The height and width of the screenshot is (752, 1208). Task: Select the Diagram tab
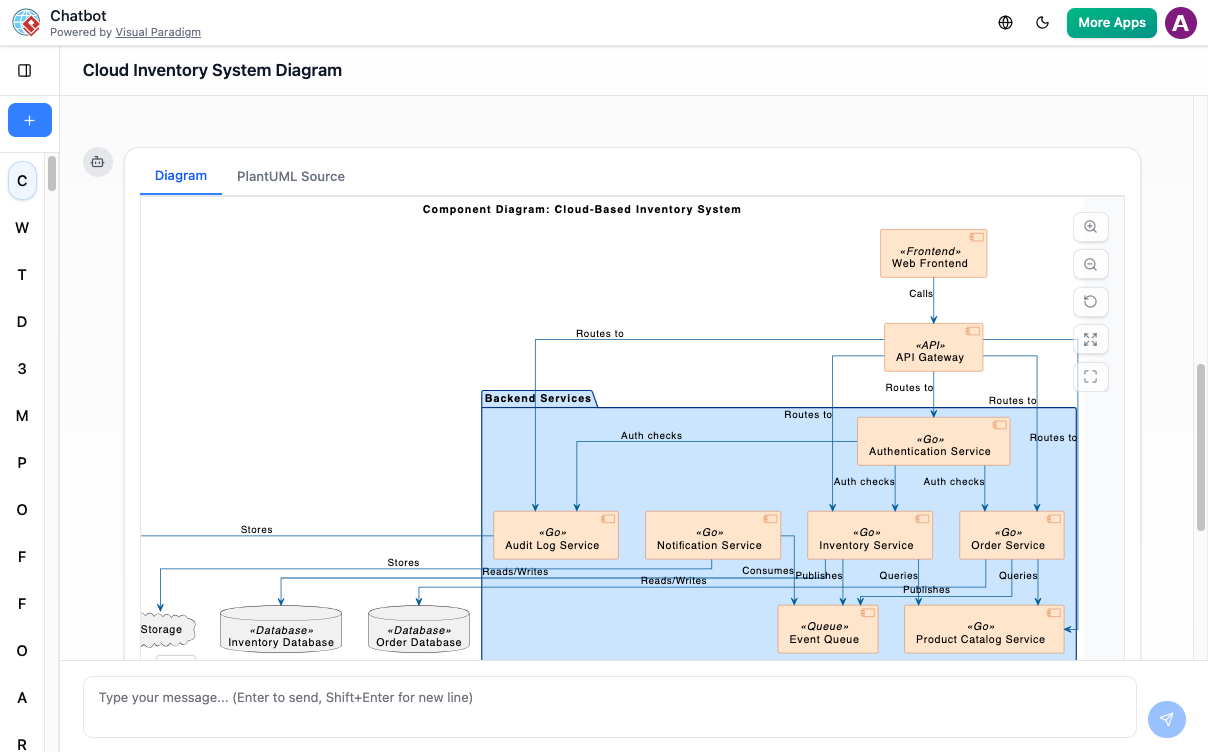click(x=180, y=176)
